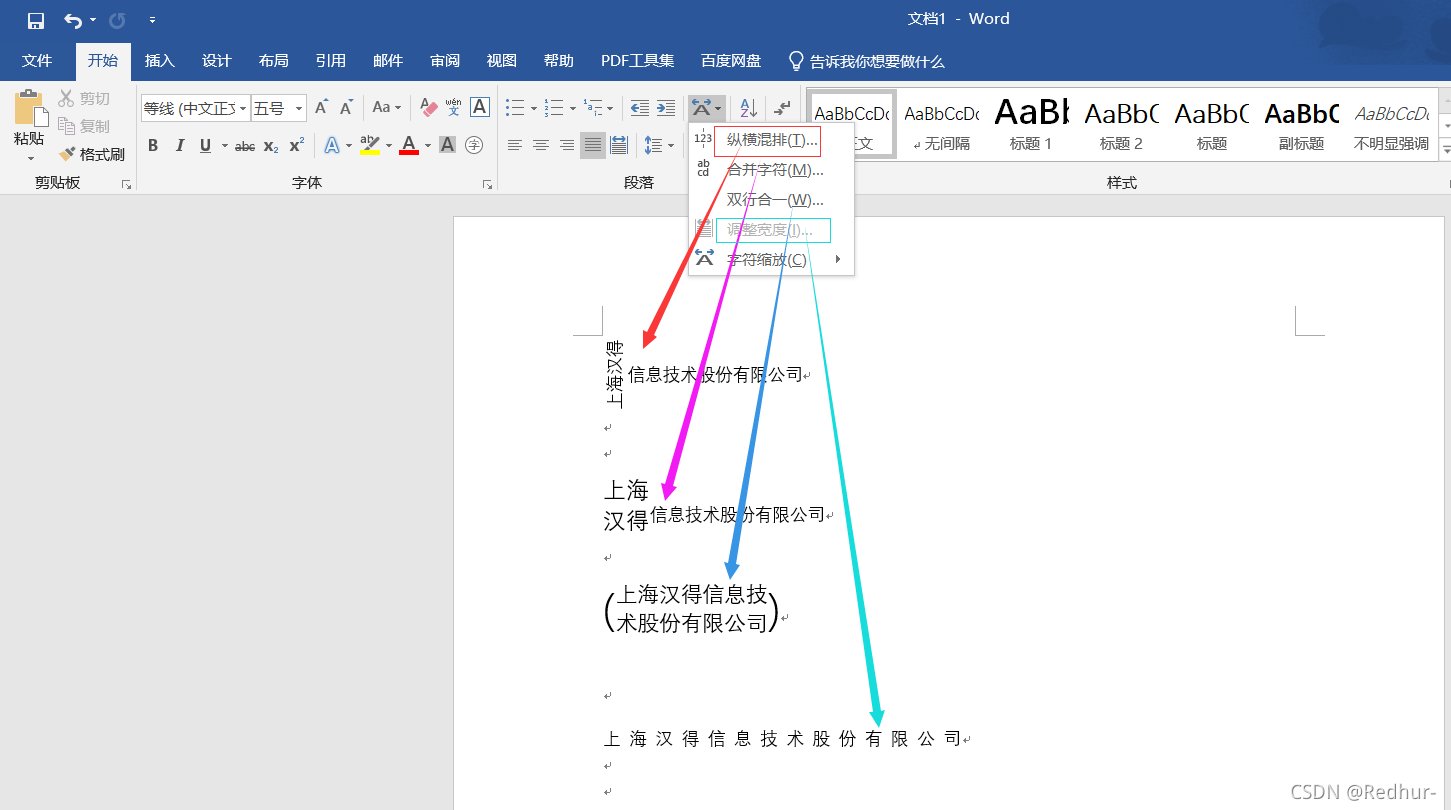Image resolution: width=1451 pixels, height=810 pixels.
Task: Open the change case Aa dropdown
Action: (x=386, y=108)
